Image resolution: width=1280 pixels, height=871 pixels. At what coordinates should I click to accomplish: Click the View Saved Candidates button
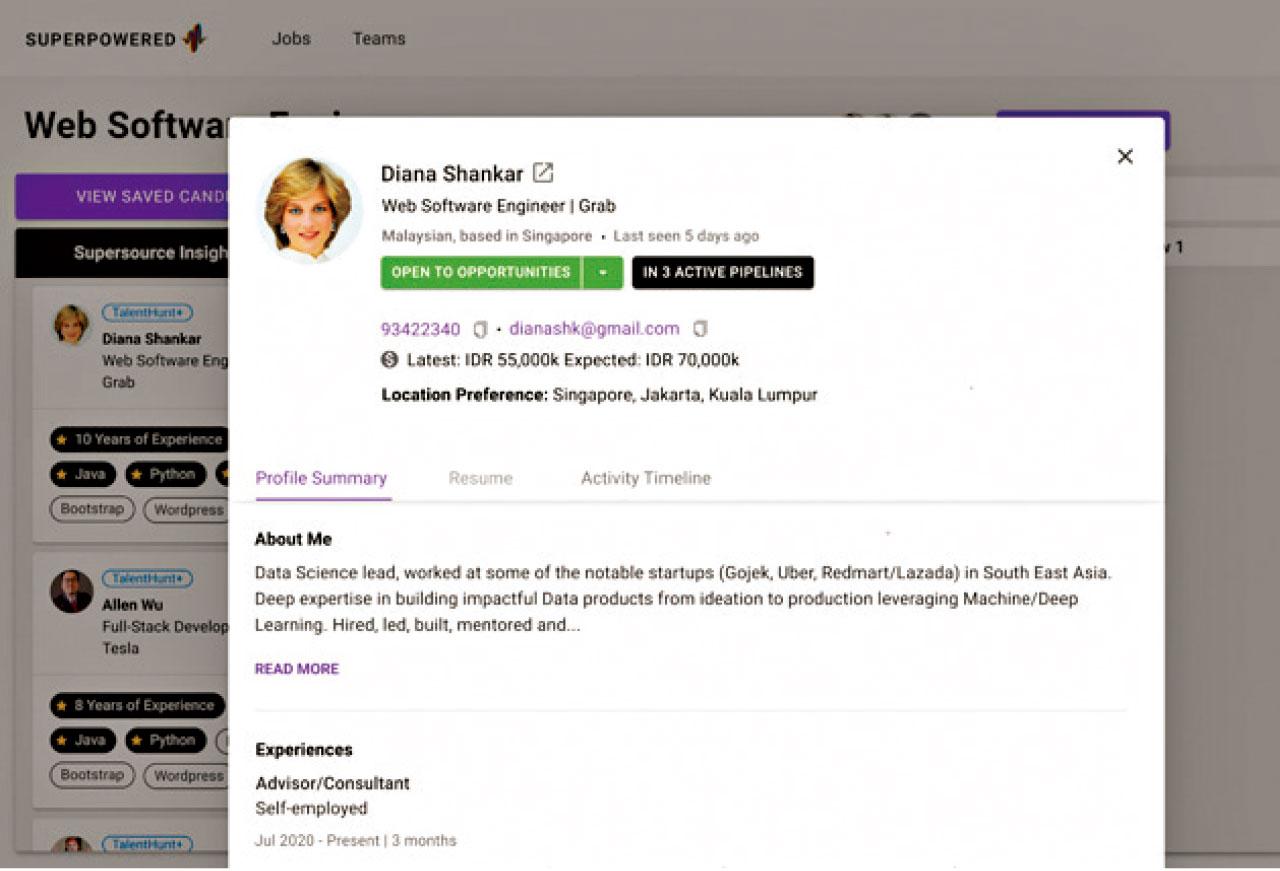coord(122,197)
